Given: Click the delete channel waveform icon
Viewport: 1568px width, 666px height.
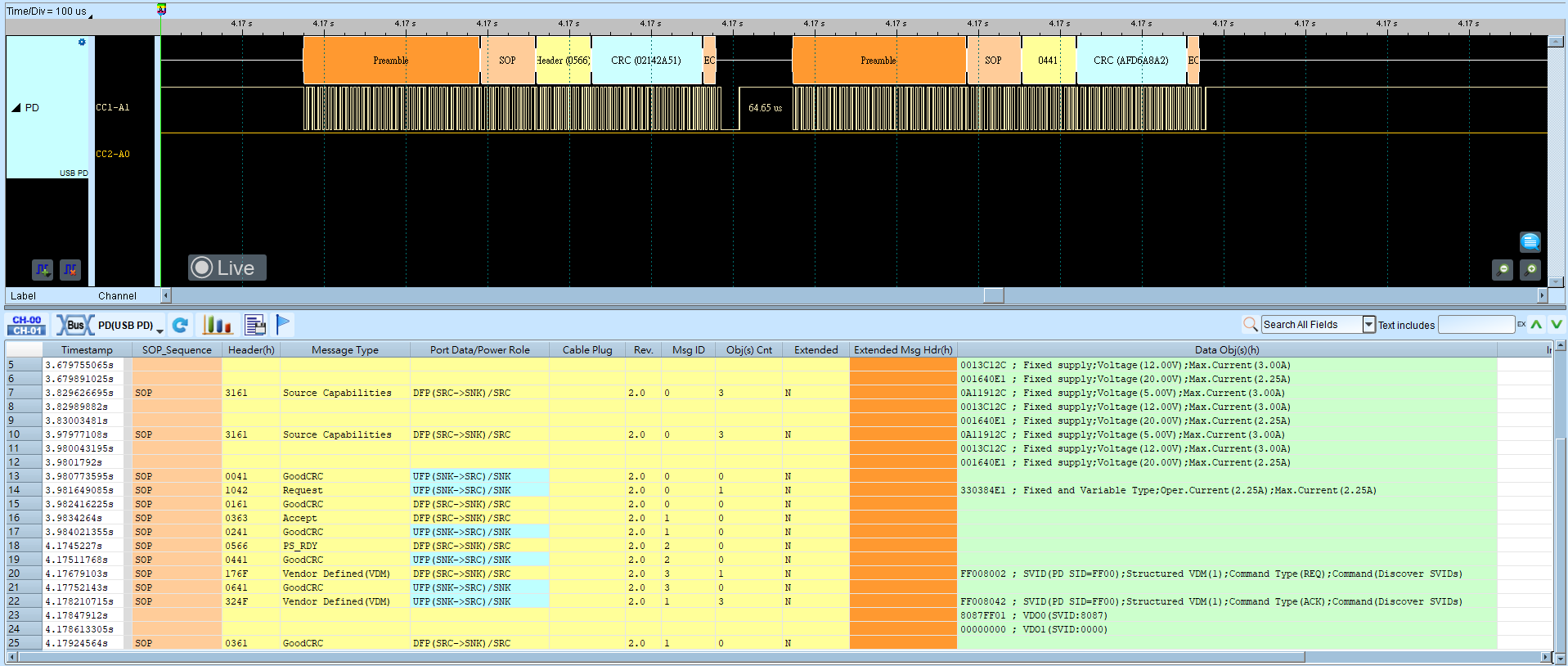Looking at the screenshot, I should (x=70, y=269).
